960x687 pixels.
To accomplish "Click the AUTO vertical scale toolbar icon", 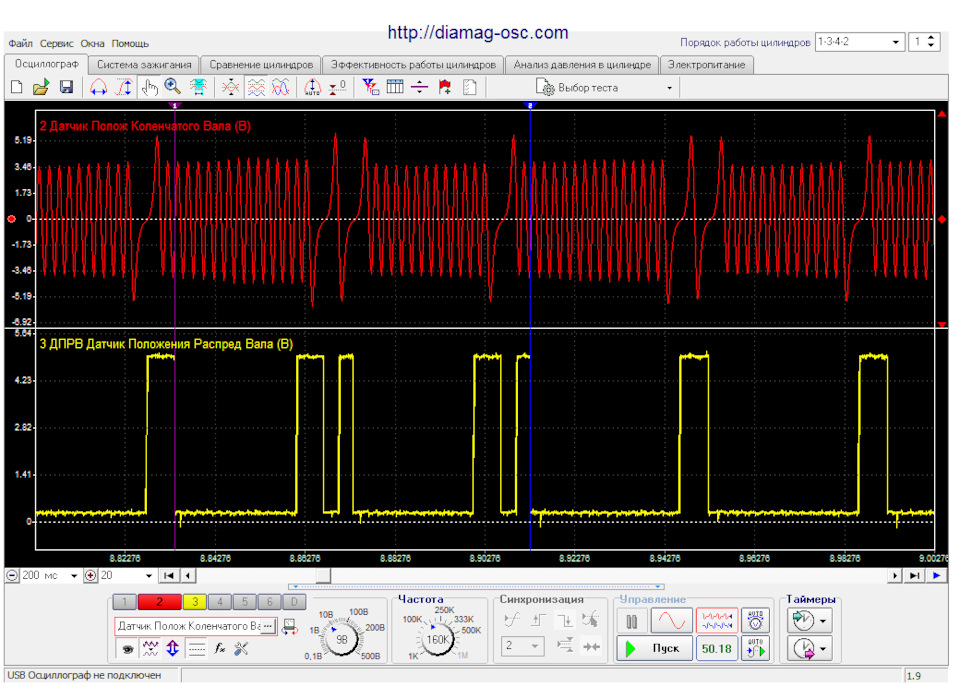I will coord(312,88).
